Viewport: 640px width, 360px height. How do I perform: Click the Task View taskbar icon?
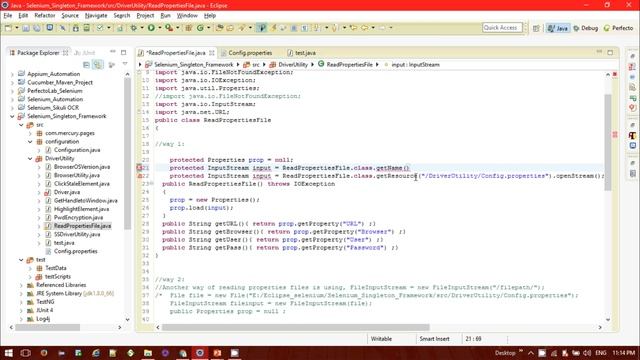tap(26, 353)
